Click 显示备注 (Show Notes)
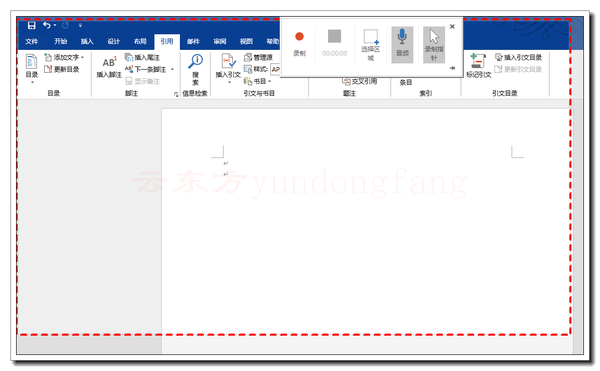The width and height of the screenshot is (600, 371). [142, 81]
